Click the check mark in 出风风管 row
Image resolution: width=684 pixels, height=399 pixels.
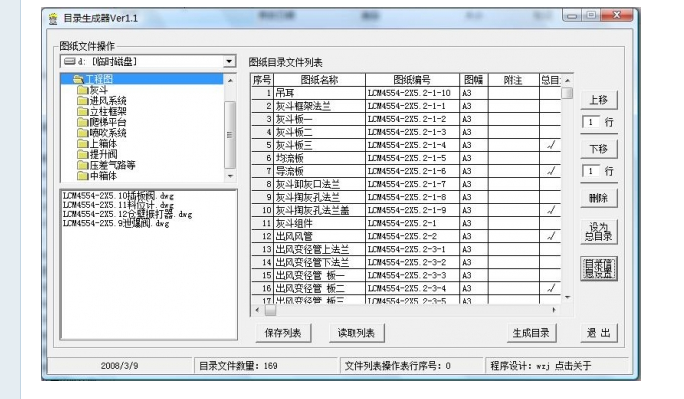551,236
